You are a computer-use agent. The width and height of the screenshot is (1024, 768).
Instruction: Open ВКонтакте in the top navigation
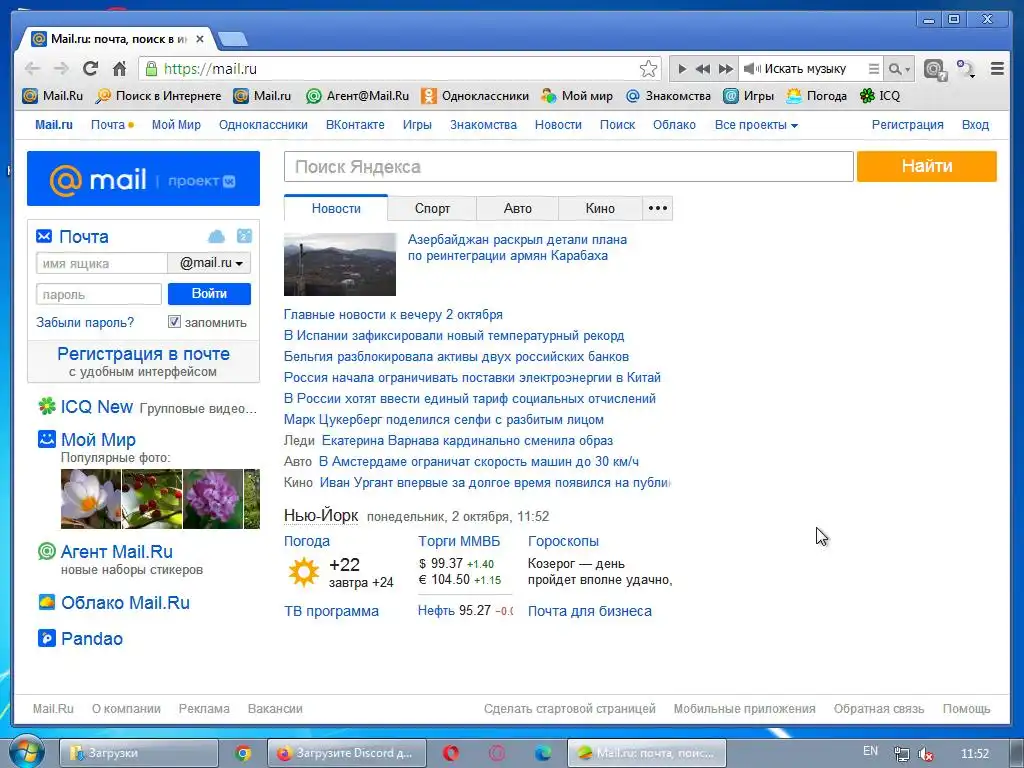pos(355,125)
